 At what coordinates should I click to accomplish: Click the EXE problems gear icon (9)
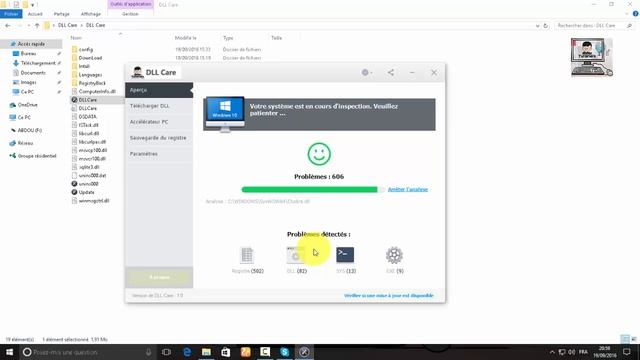pyautogui.click(x=394, y=255)
